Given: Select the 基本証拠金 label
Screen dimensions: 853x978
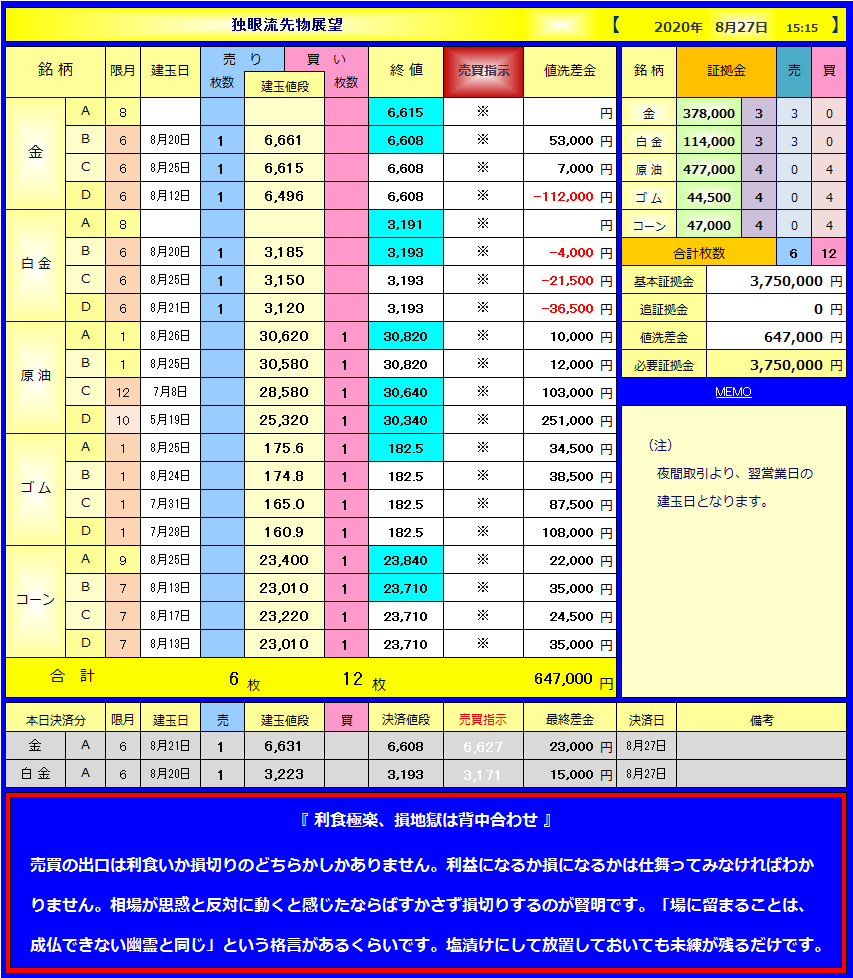Looking at the screenshot, I should 664,281.
